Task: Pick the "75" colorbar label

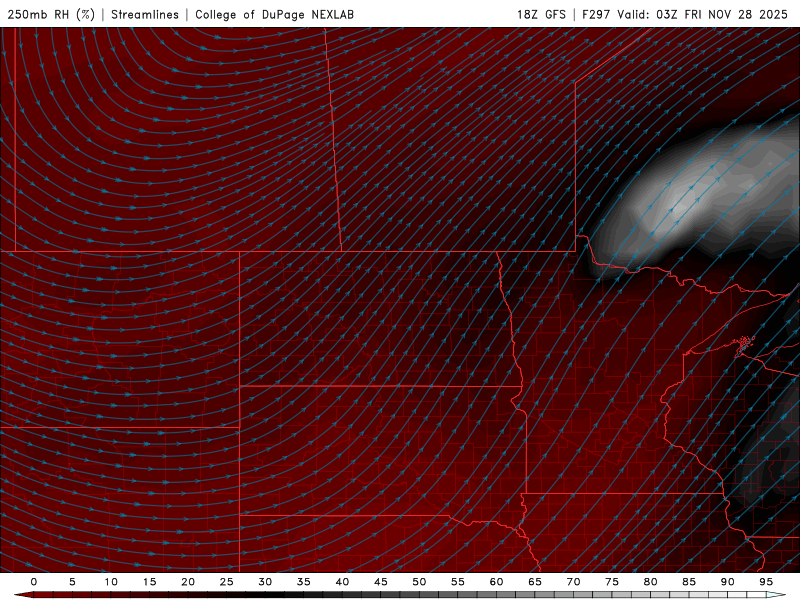Action: click(612, 582)
